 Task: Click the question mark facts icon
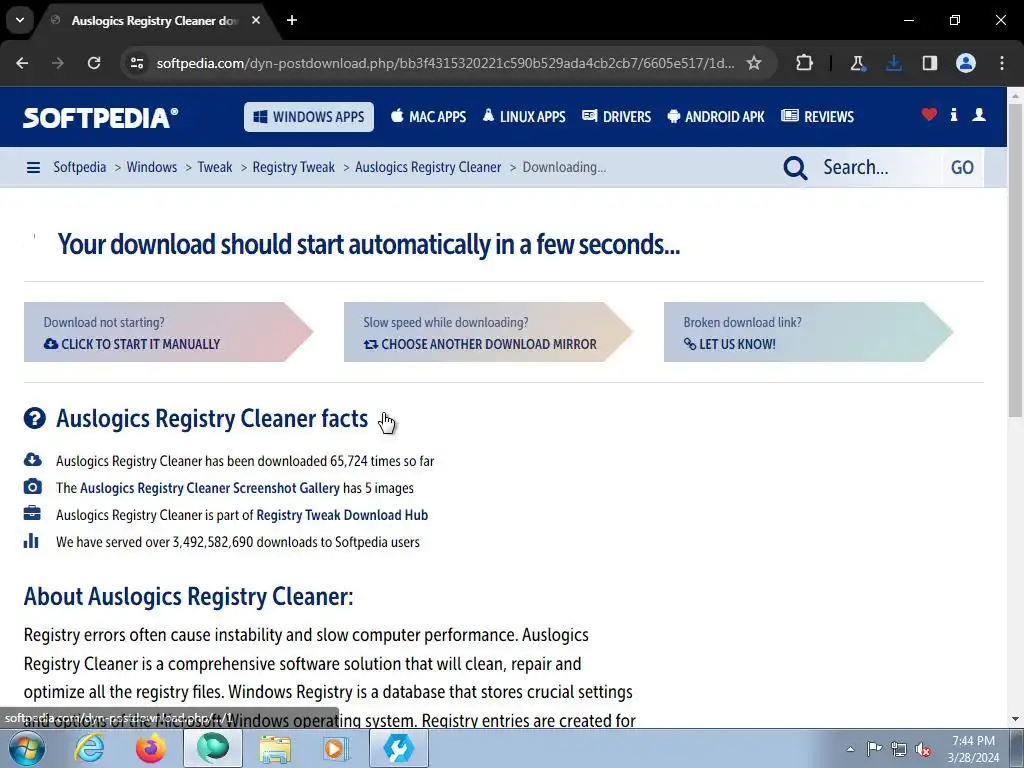[35, 418]
